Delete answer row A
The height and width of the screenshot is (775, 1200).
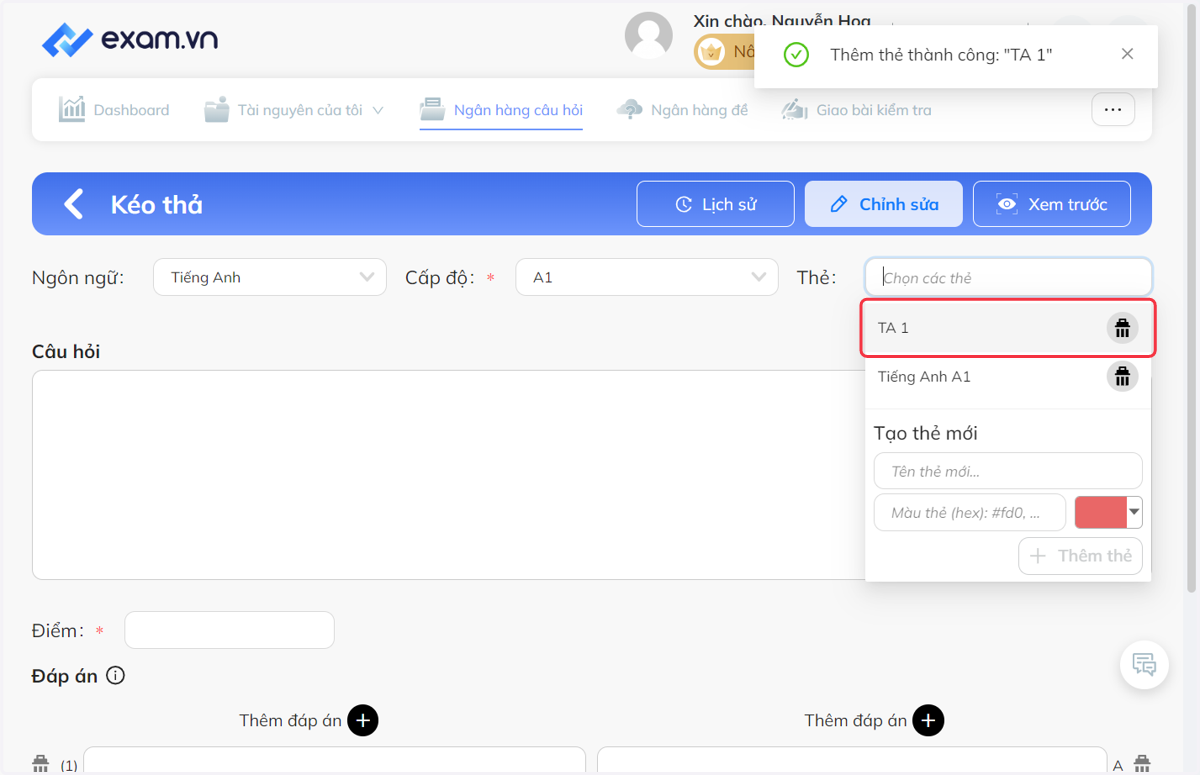(x=1143, y=764)
